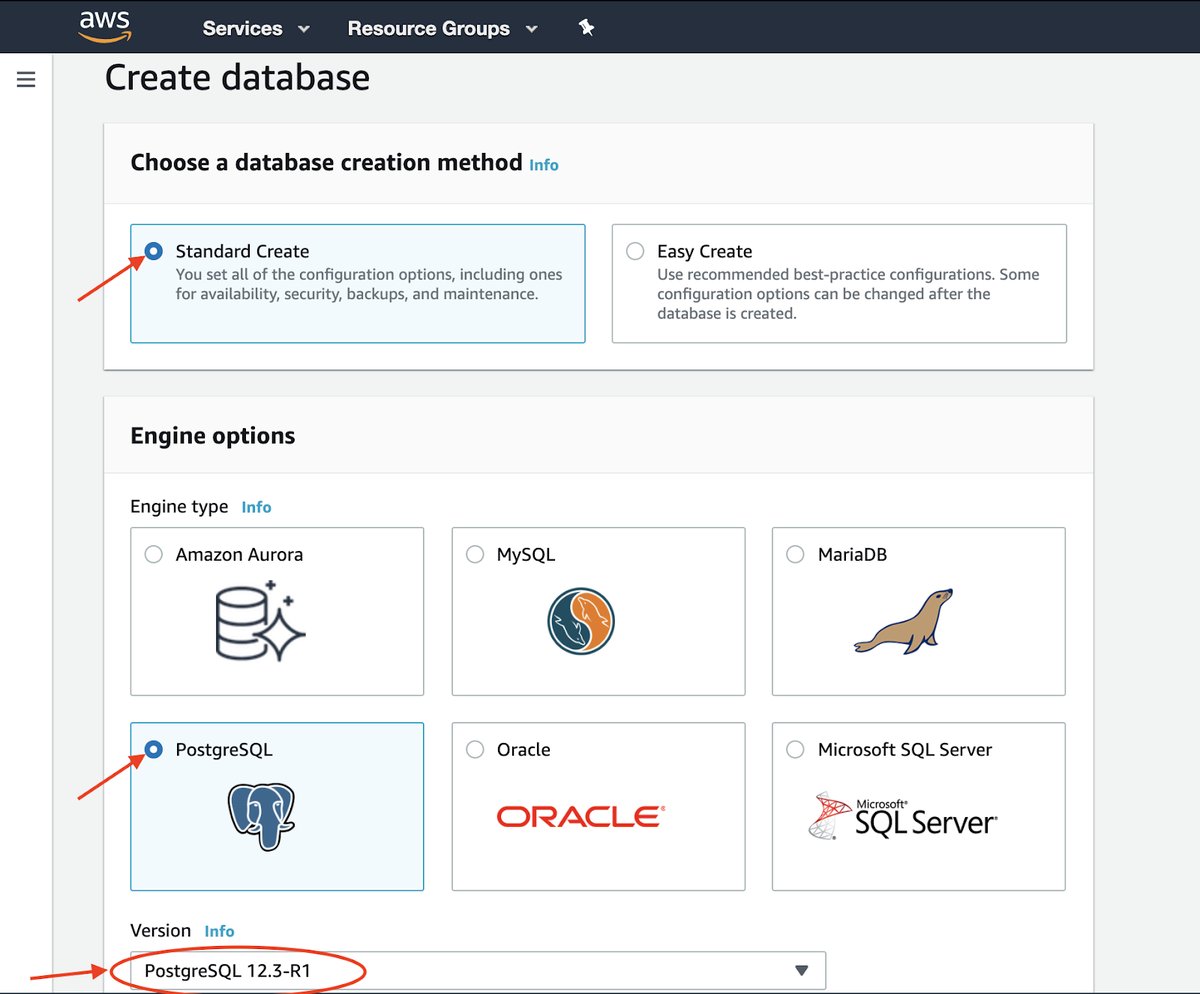The image size is (1200, 994).
Task: Click the AWS logo in the navigation bar
Action: tap(102, 27)
